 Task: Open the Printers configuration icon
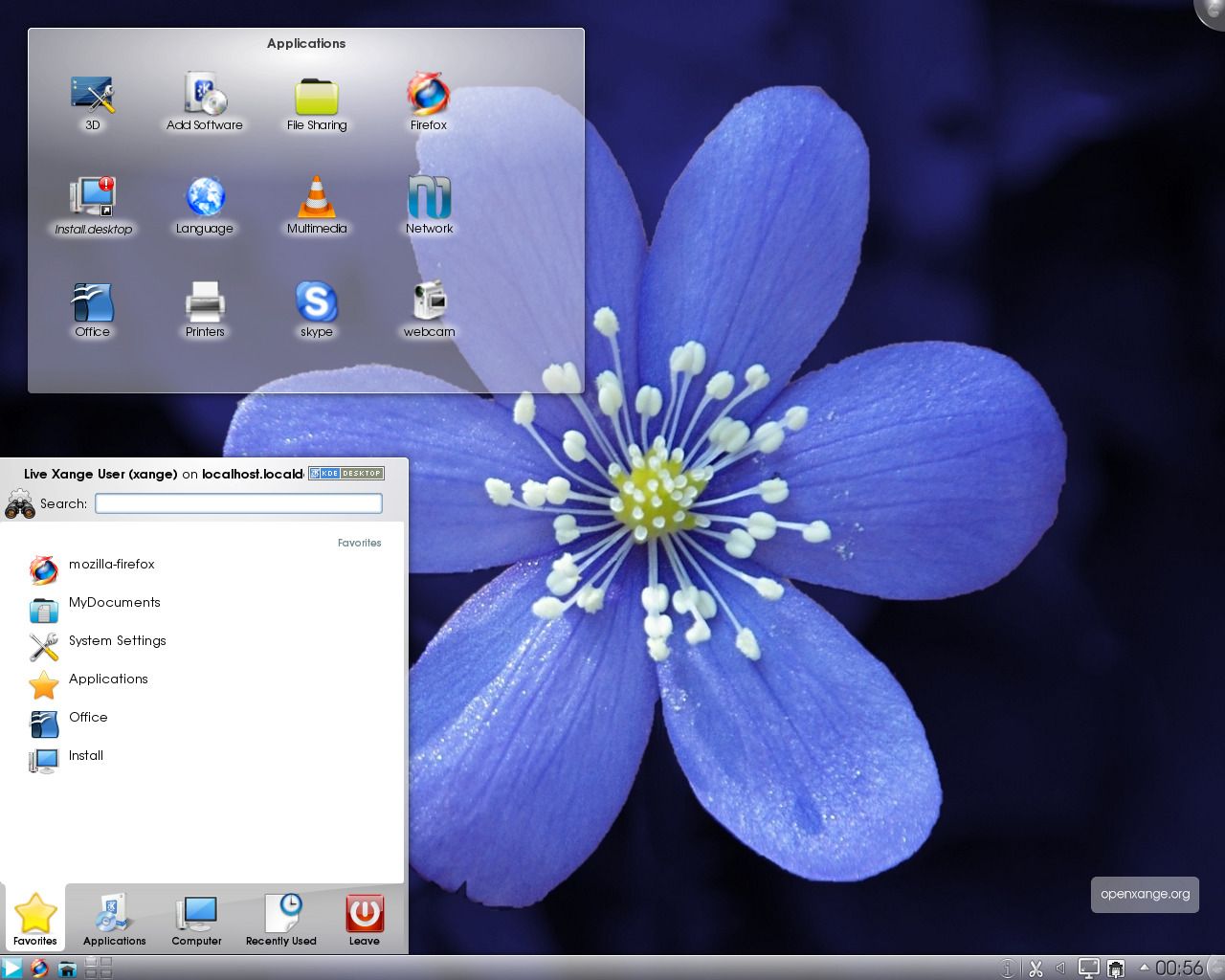click(205, 302)
